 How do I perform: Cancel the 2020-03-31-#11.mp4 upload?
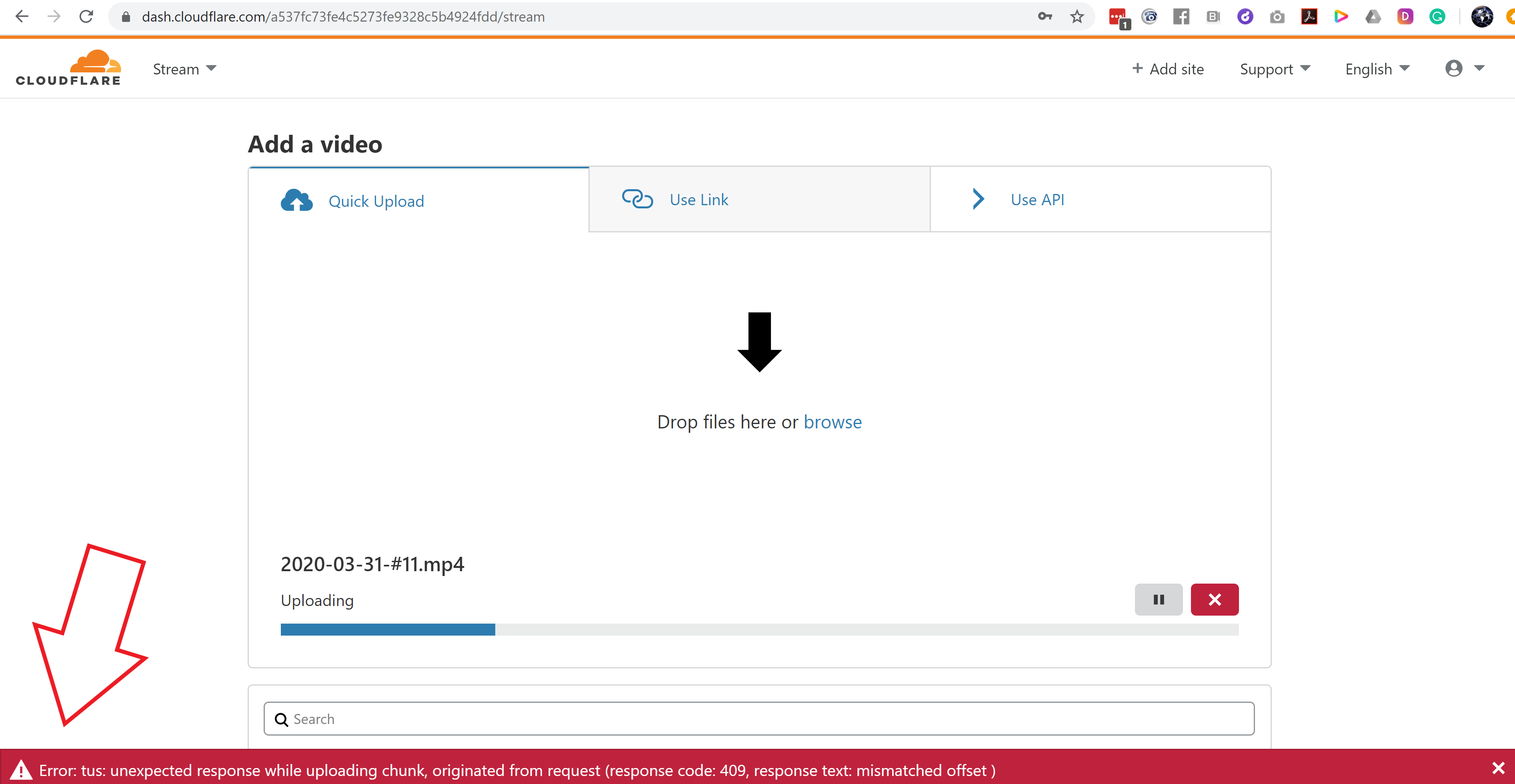(1214, 599)
